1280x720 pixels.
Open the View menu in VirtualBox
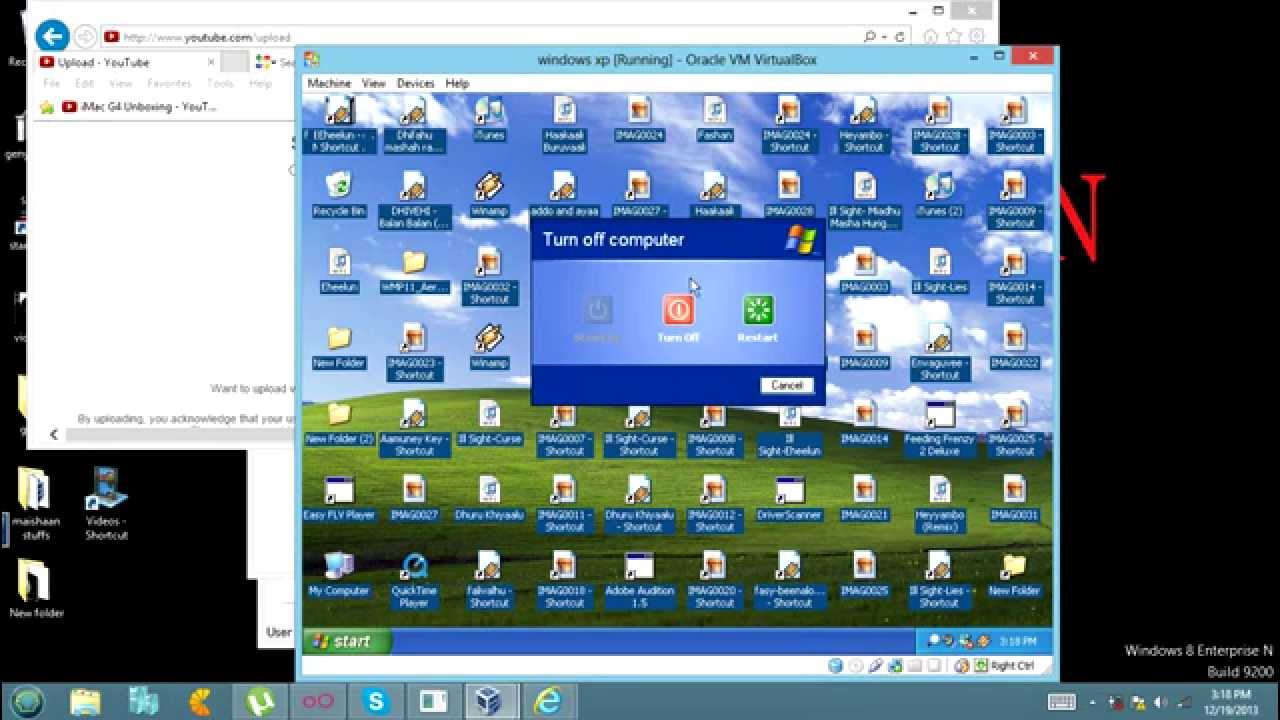pyautogui.click(x=374, y=83)
